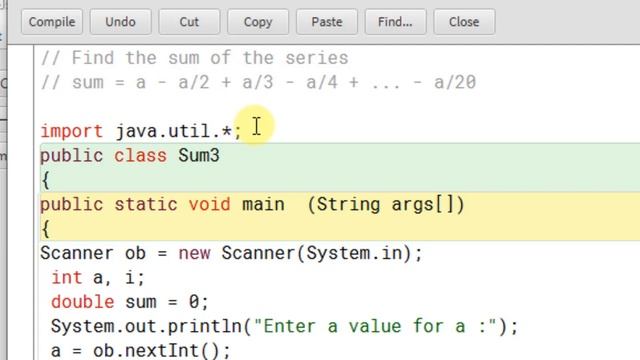Click the opening brace under main method
Screen dimensions: 640x360
46,229
